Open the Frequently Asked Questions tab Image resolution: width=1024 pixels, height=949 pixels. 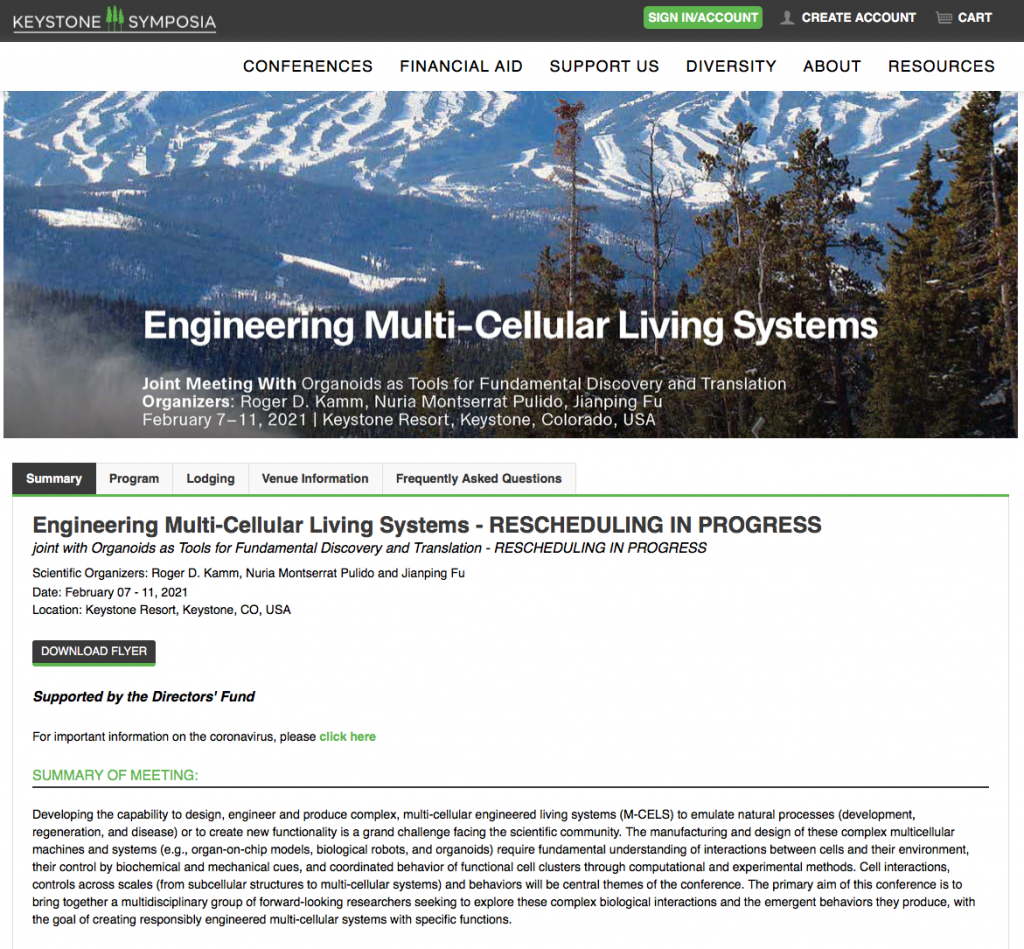pos(479,479)
